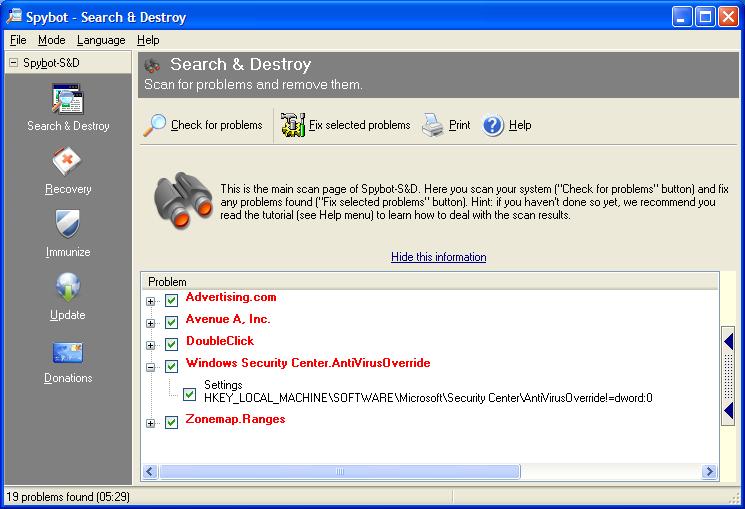Select the HKEY_LOCAL_MACHINE registry entry text
Viewport: 745px width, 509px height.
point(428,398)
